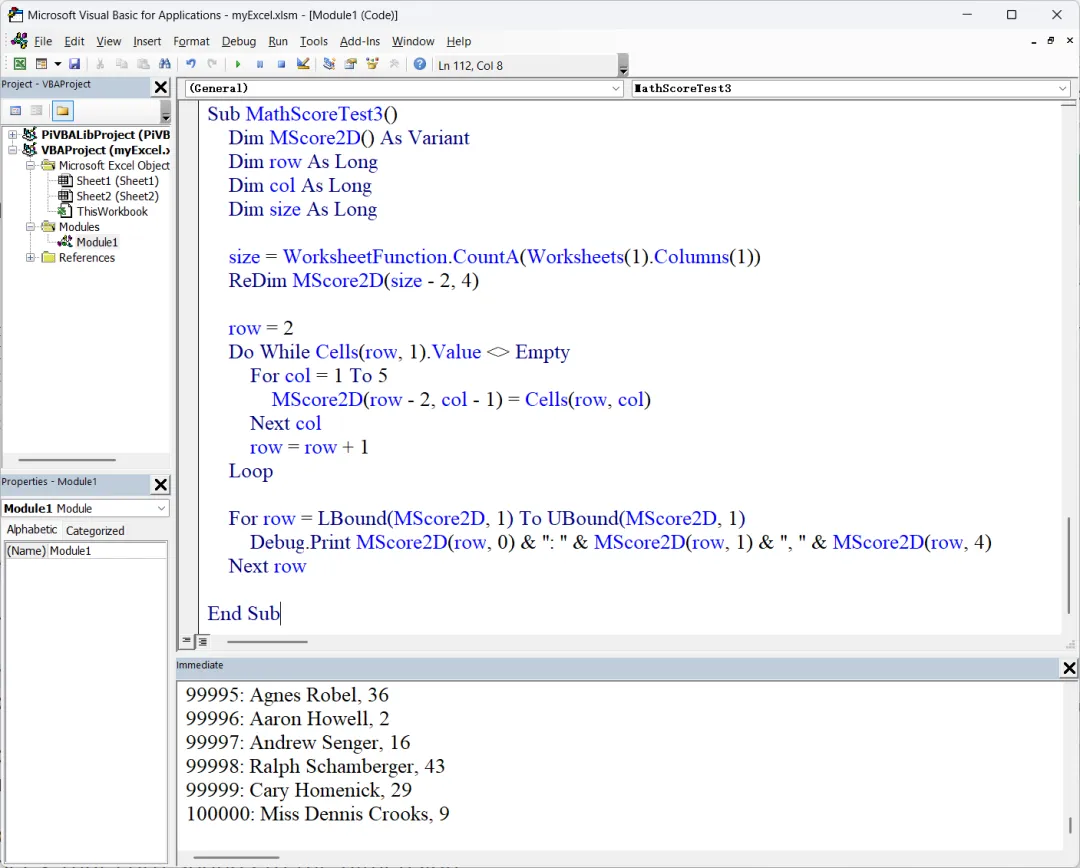The width and height of the screenshot is (1080, 868).
Task: Click the Ln 112, Col 8 position indicator
Action: 527,65
